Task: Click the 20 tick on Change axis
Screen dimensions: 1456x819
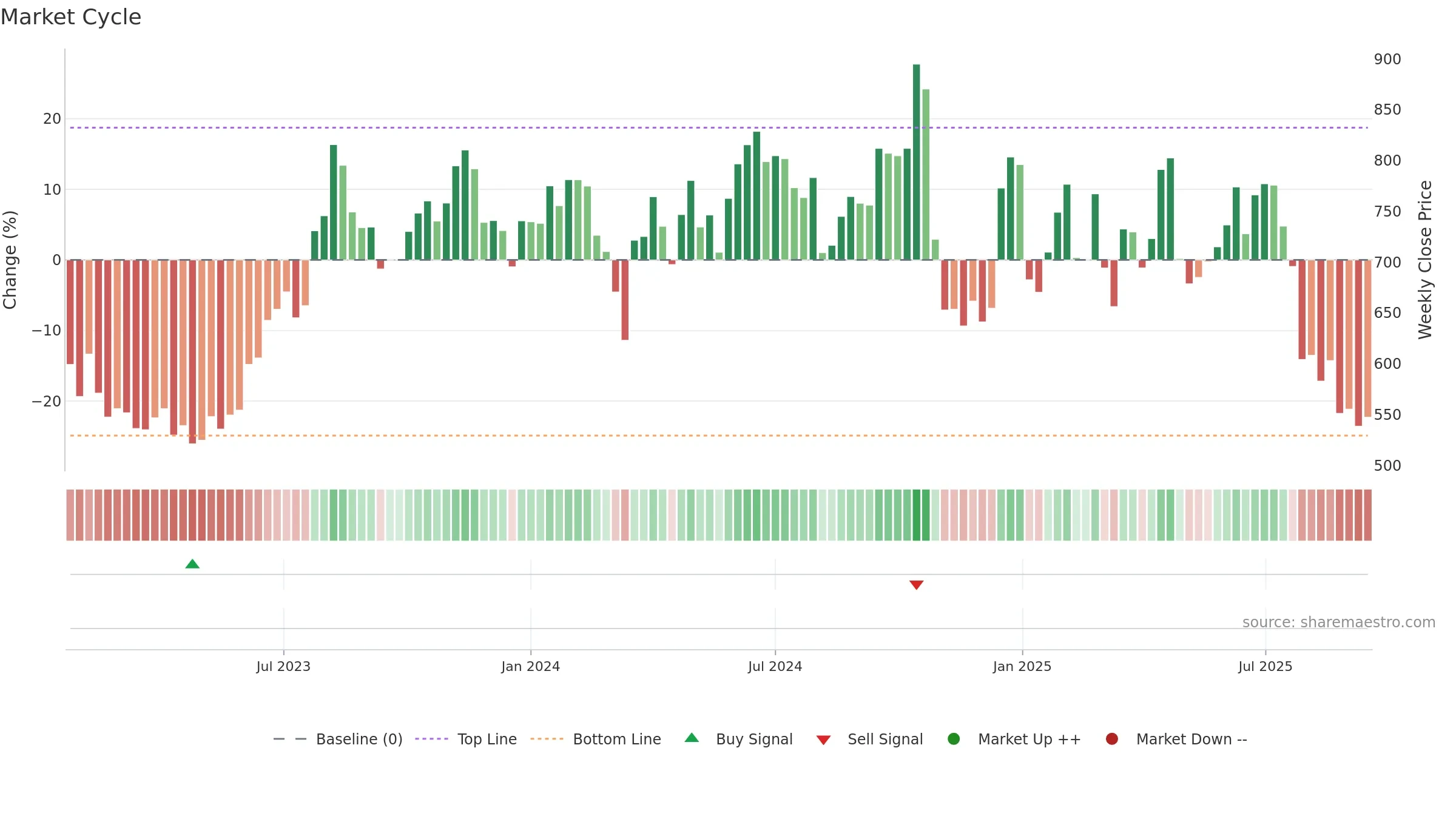Action: [x=52, y=119]
